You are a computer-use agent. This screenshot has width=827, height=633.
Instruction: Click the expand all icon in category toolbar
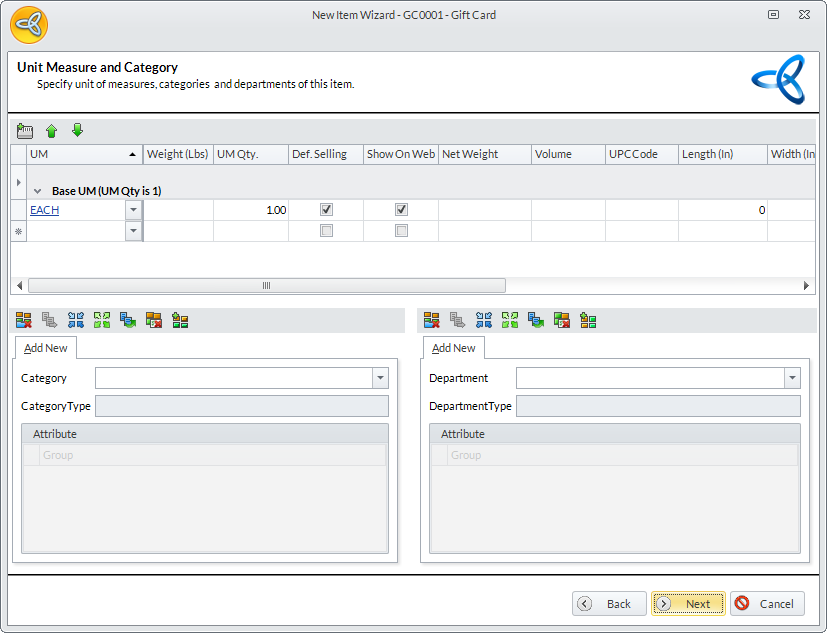click(x=101, y=320)
